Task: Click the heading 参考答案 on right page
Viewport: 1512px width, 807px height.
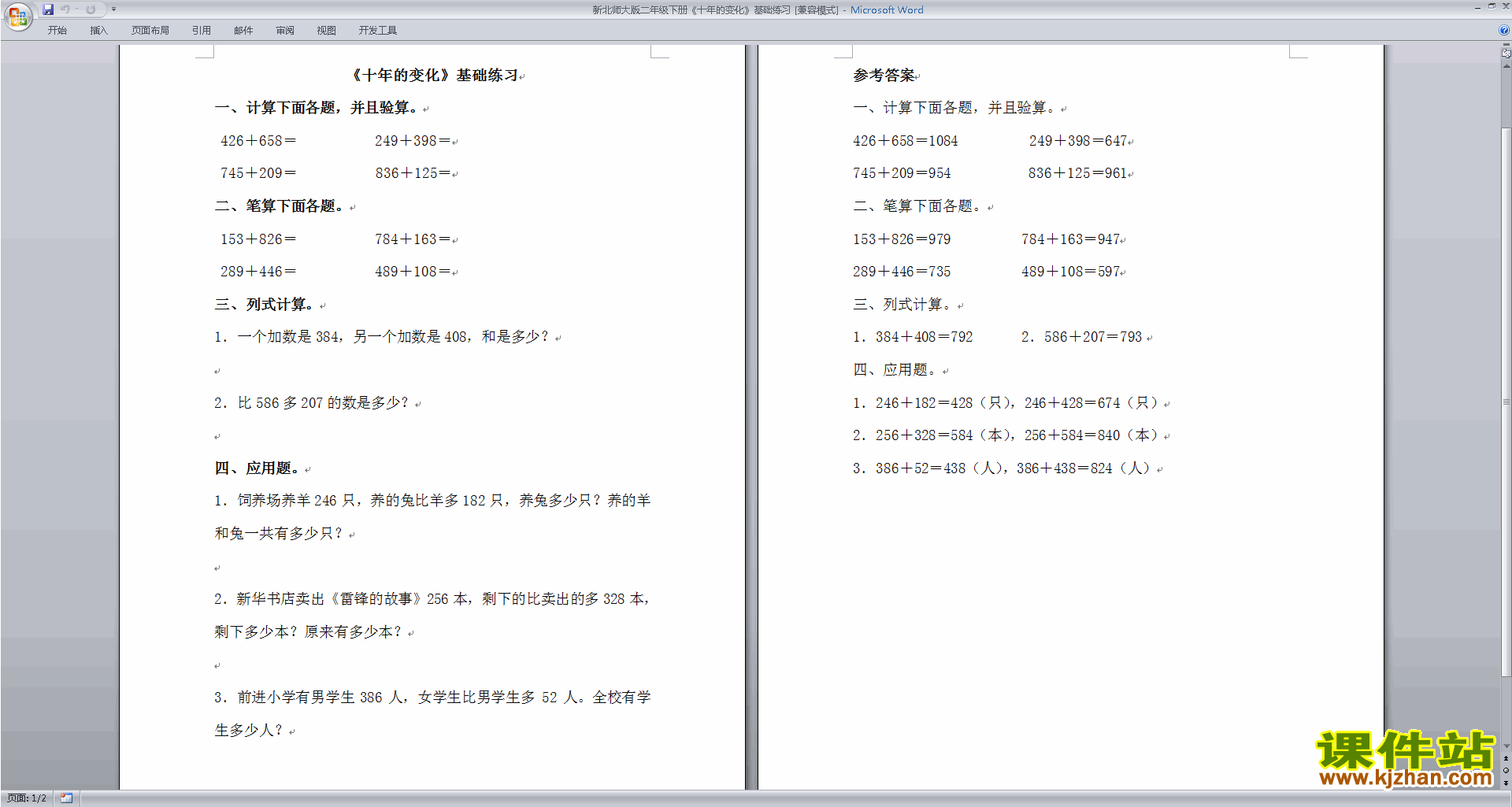Action: tap(884, 76)
